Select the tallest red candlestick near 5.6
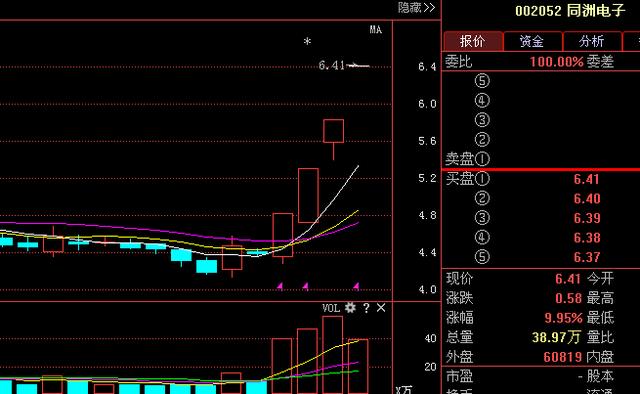Screen dimensions: 640x394 (x=333, y=131)
